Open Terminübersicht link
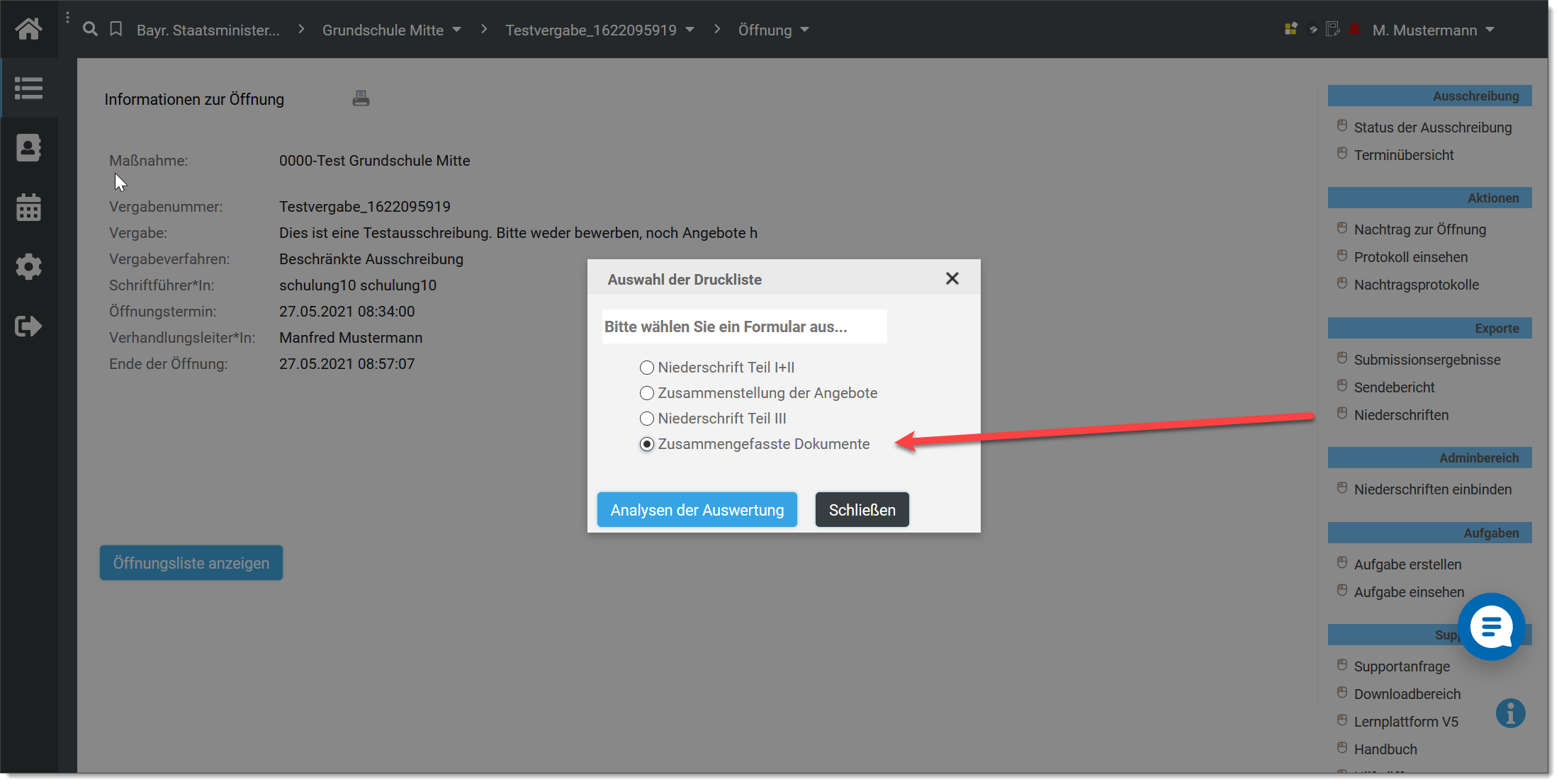 1403,155
